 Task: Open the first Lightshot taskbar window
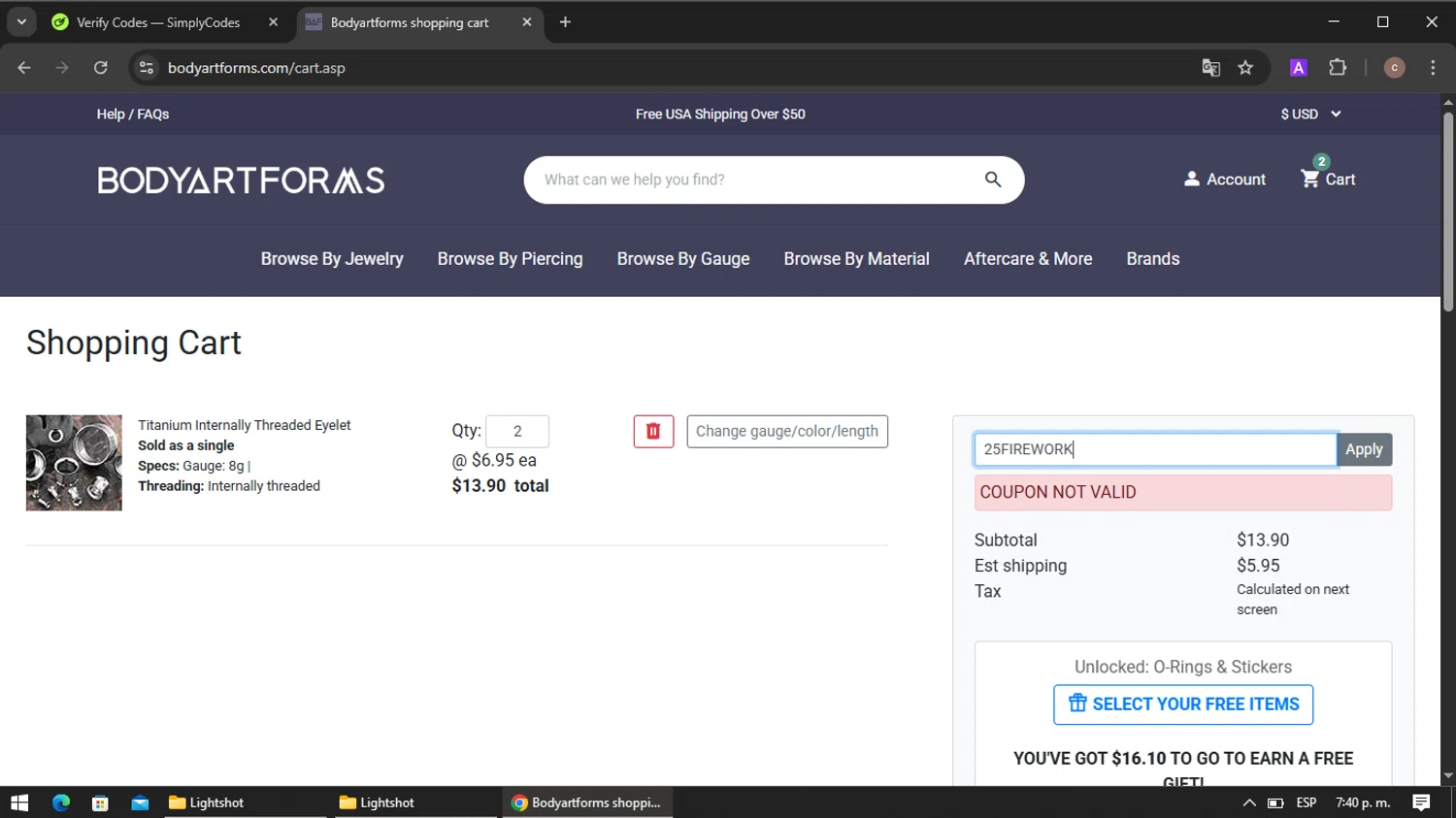point(243,802)
